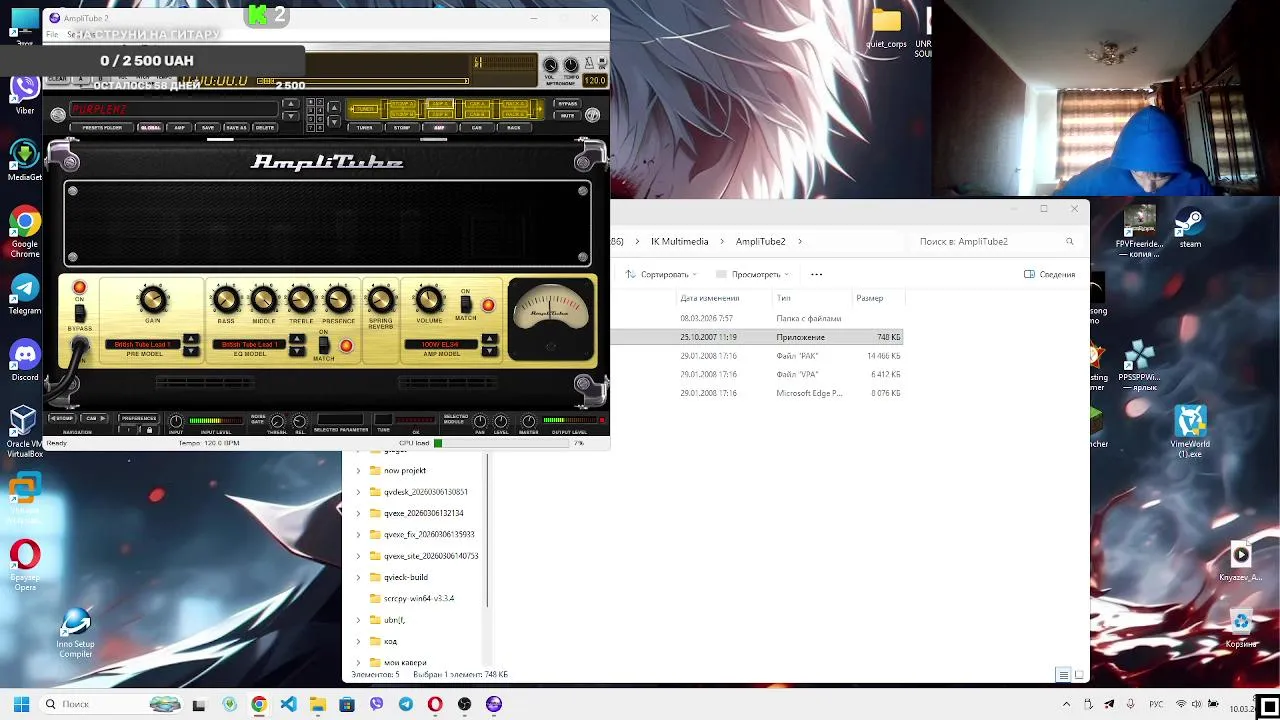Expand the qvdesk_20260306130851 folder
Screen dimensions: 1280x720
tap(358, 492)
